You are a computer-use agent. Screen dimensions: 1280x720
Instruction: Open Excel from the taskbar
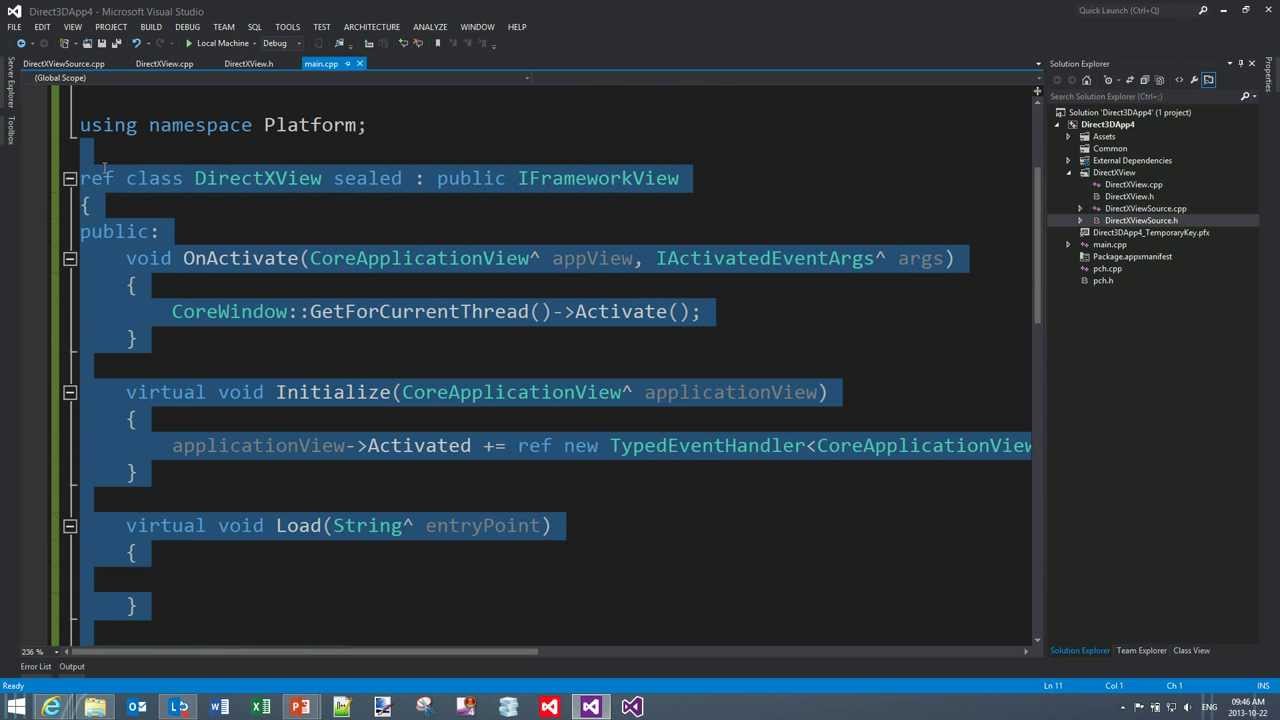[260, 707]
